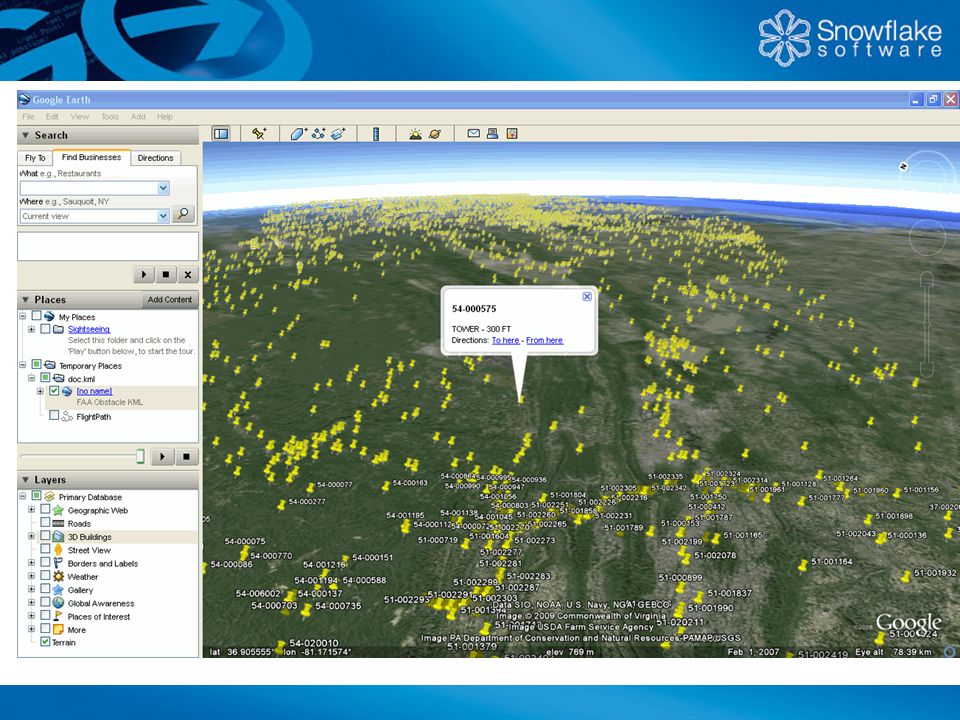Expand the [no name] tree node
960x720 pixels.
coord(40,391)
